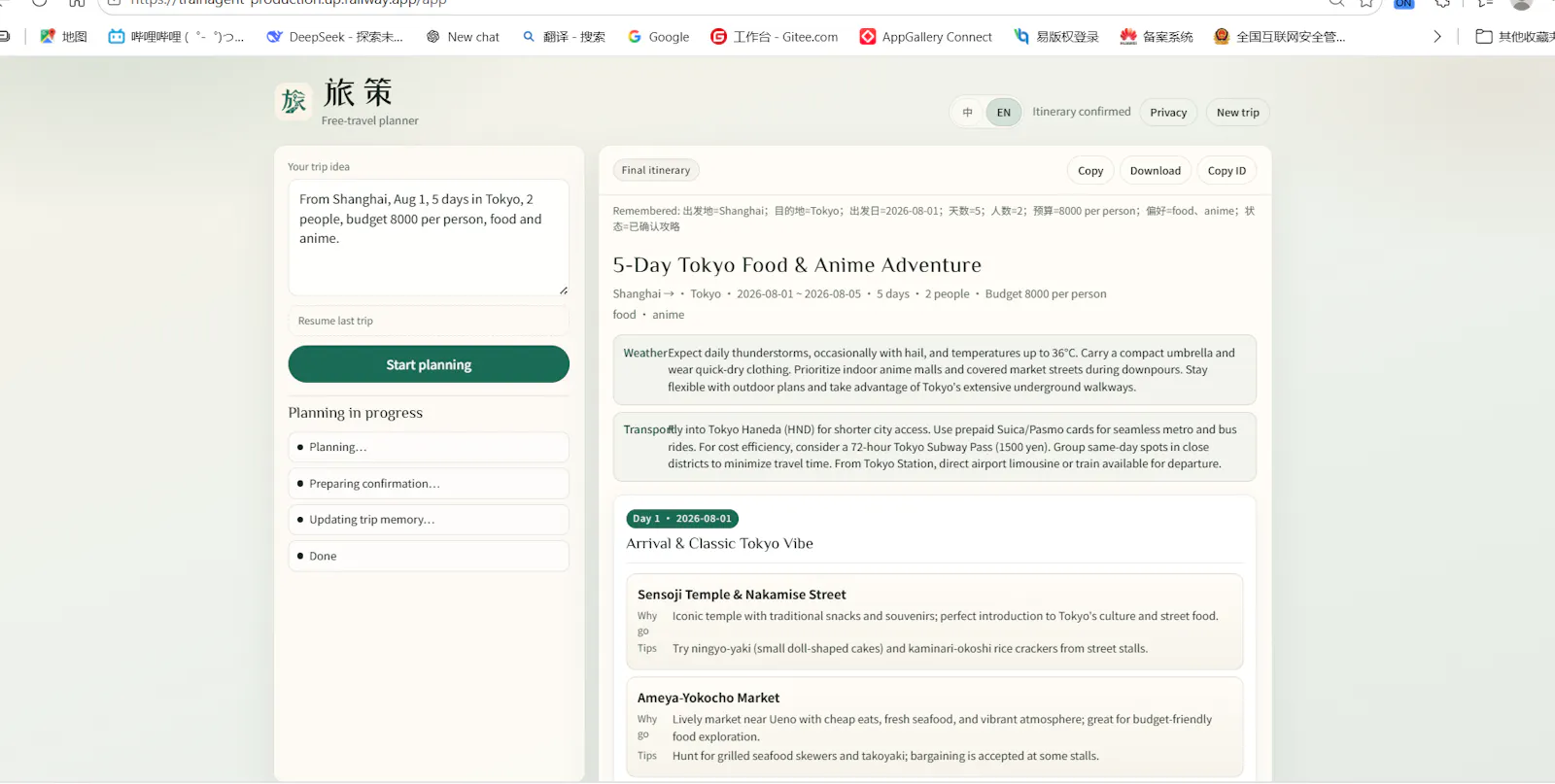This screenshot has height=784, width=1555.
Task: Click the anime preference tag
Action: tap(668, 315)
